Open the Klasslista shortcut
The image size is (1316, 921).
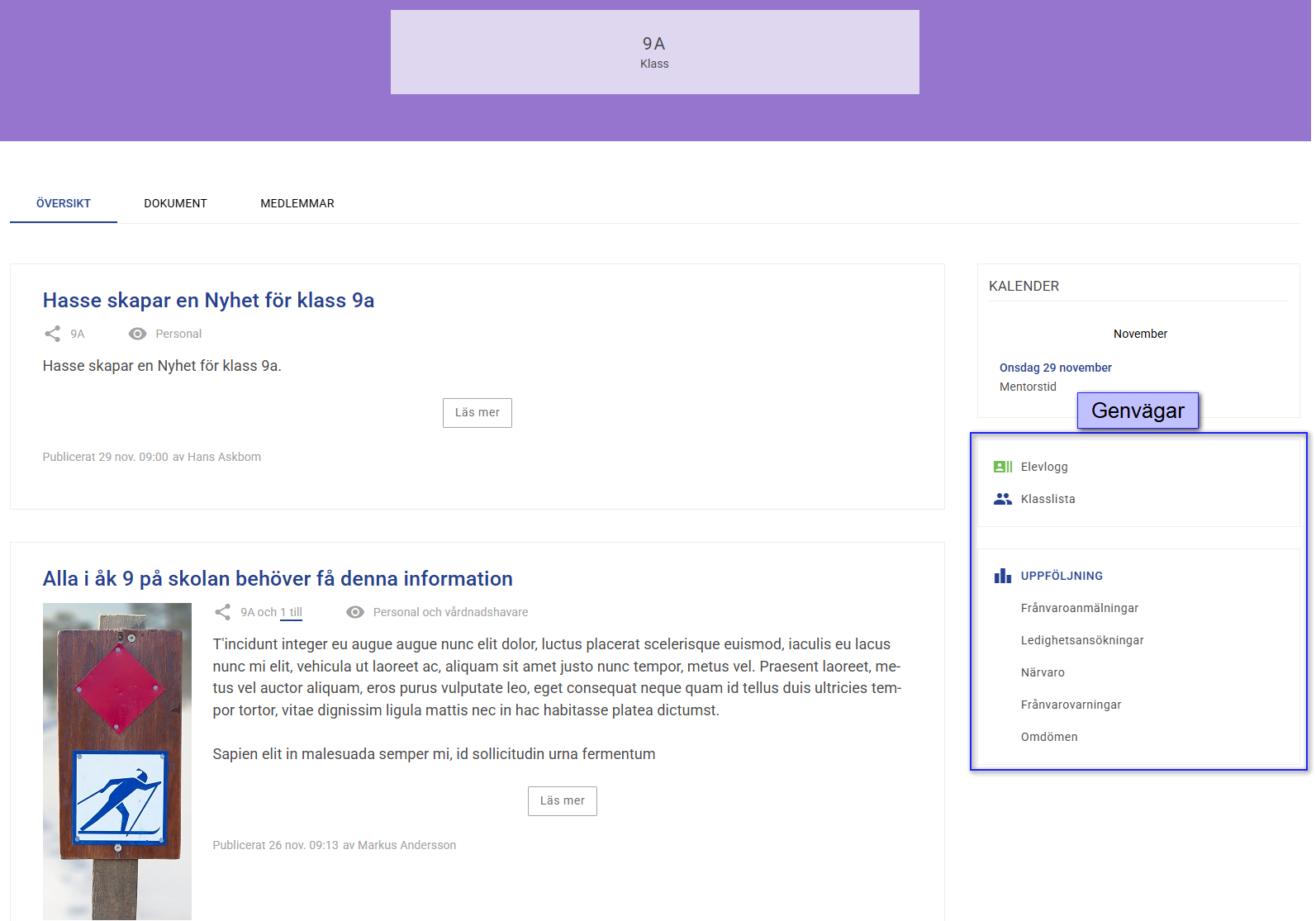1048,499
